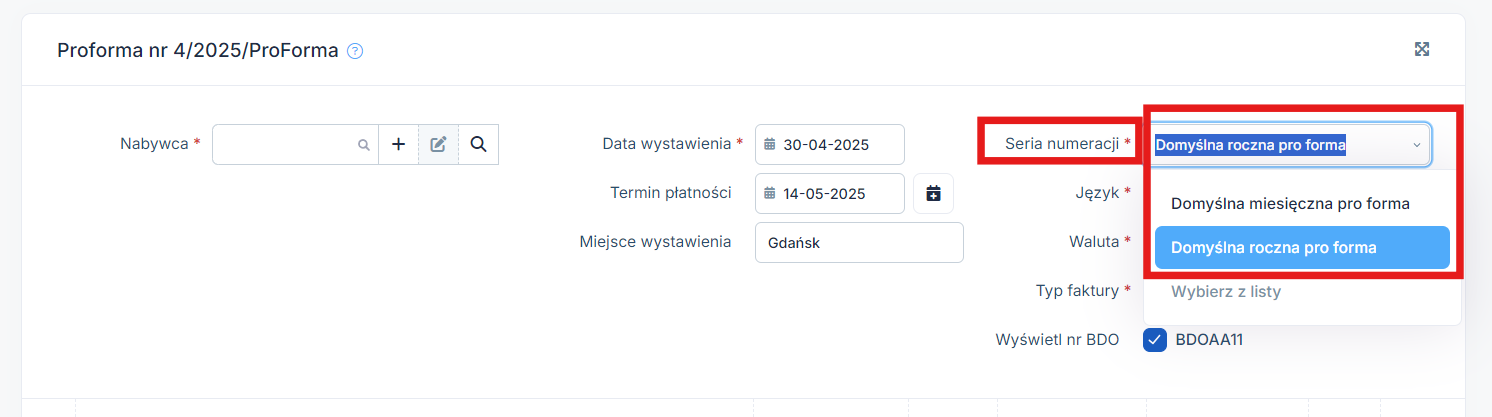Add a new Nabywca with plus button
The image size is (1492, 417).
click(398, 144)
